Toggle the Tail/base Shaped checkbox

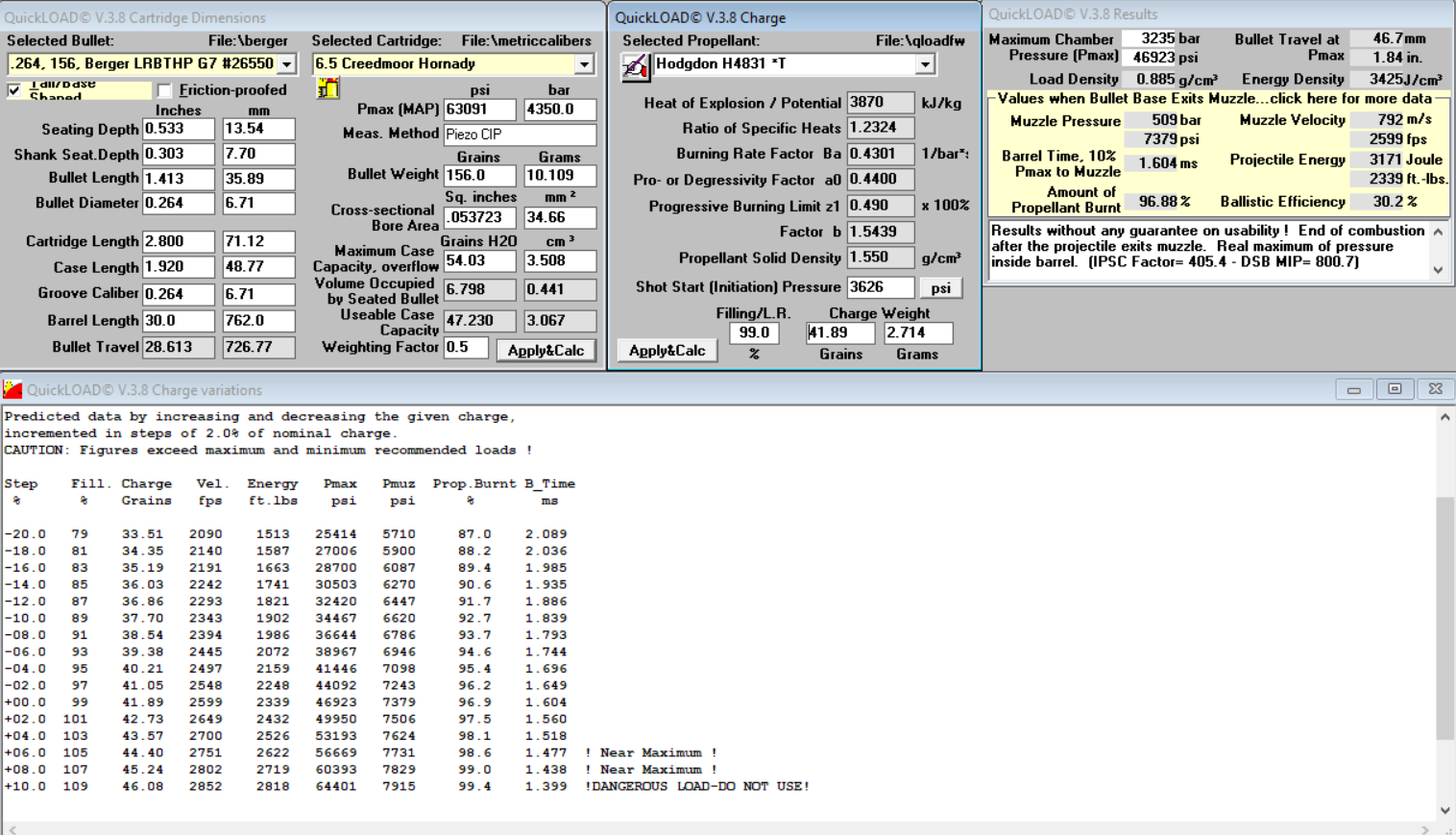pyautogui.click(x=14, y=90)
